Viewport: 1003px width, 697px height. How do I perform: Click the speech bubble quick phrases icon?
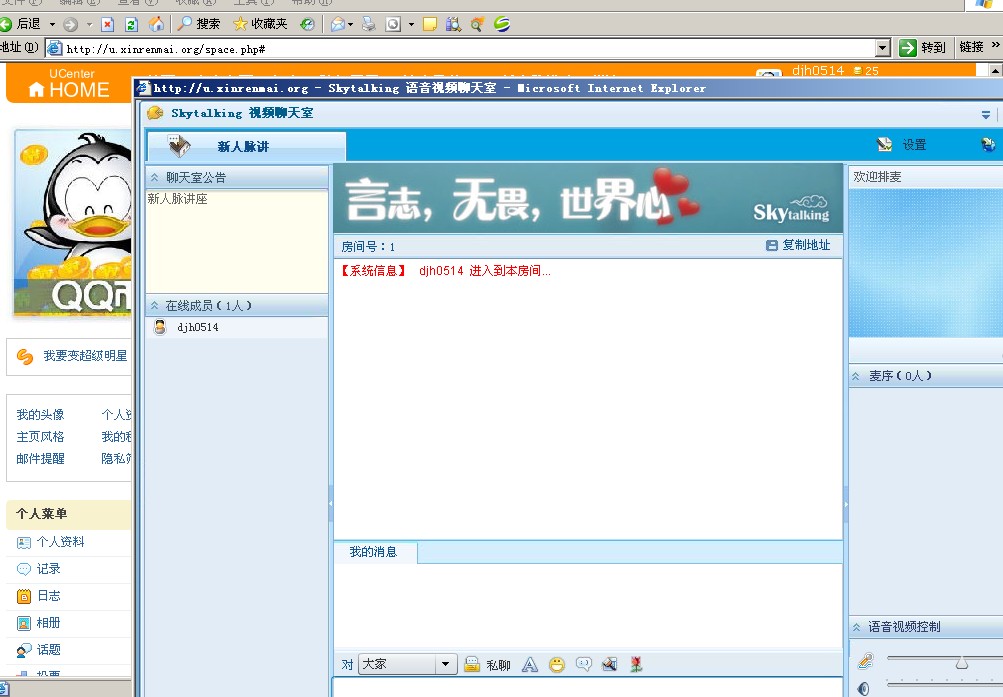click(583, 664)
